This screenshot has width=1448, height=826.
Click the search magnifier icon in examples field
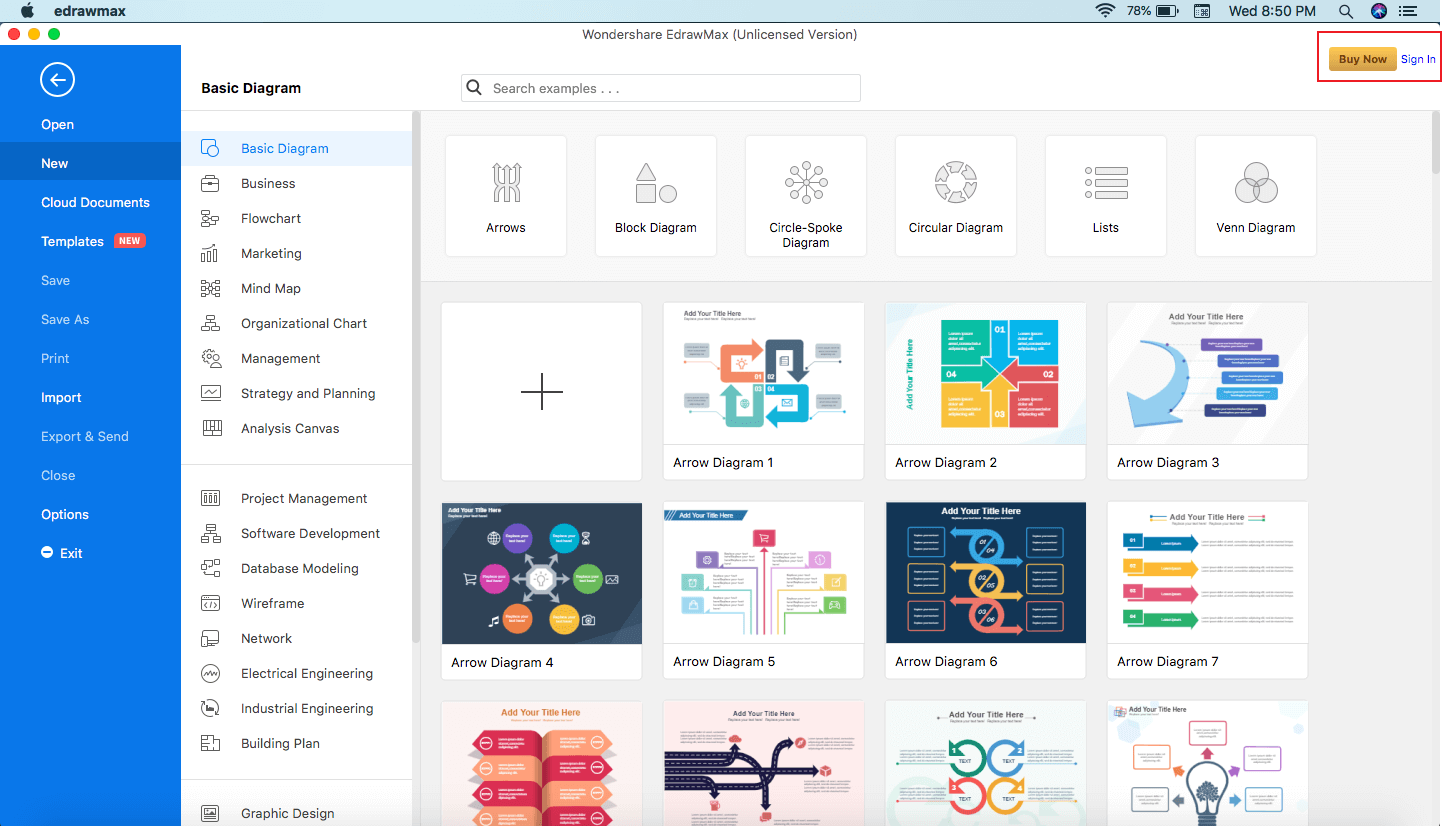[475, 88]
